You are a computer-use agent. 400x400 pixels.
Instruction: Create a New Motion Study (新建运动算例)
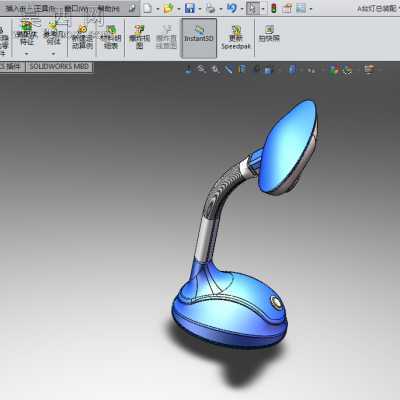click(82, 37)
